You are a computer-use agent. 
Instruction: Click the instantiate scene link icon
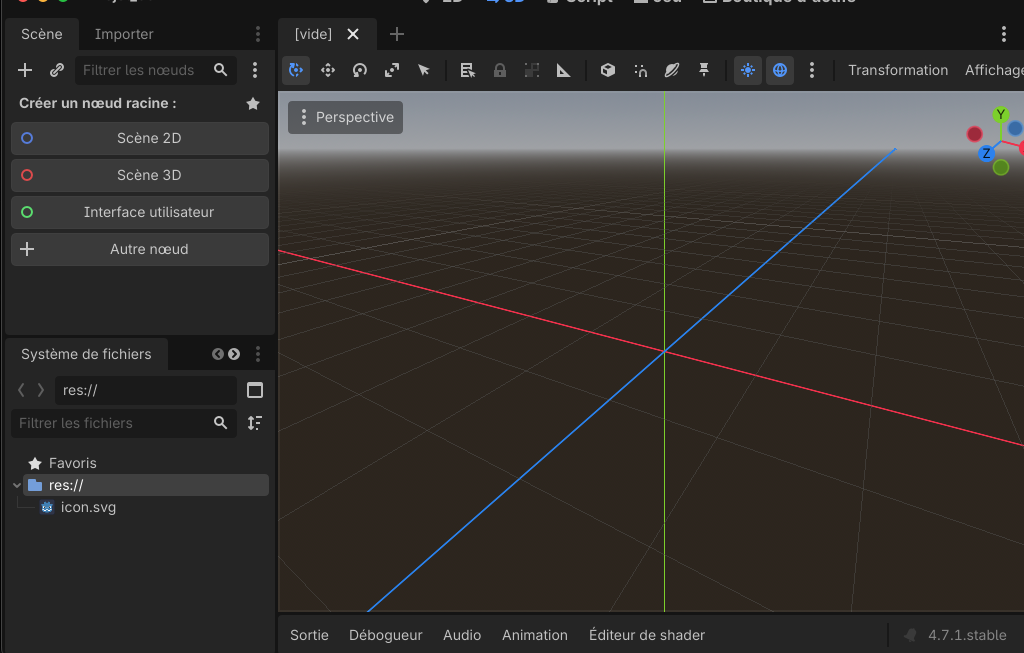click(57, 70)
